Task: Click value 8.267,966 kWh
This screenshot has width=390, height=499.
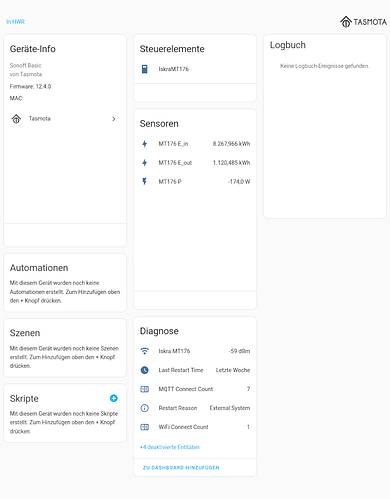Action: pos(231,144)
